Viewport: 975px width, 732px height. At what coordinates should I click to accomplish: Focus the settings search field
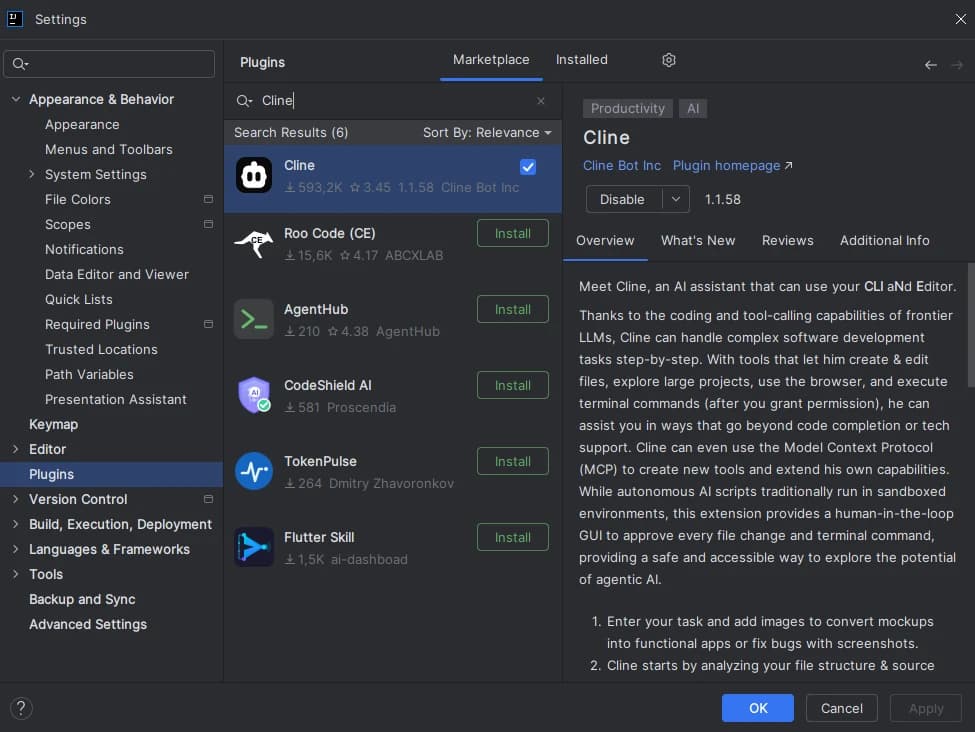click(109, 63)
